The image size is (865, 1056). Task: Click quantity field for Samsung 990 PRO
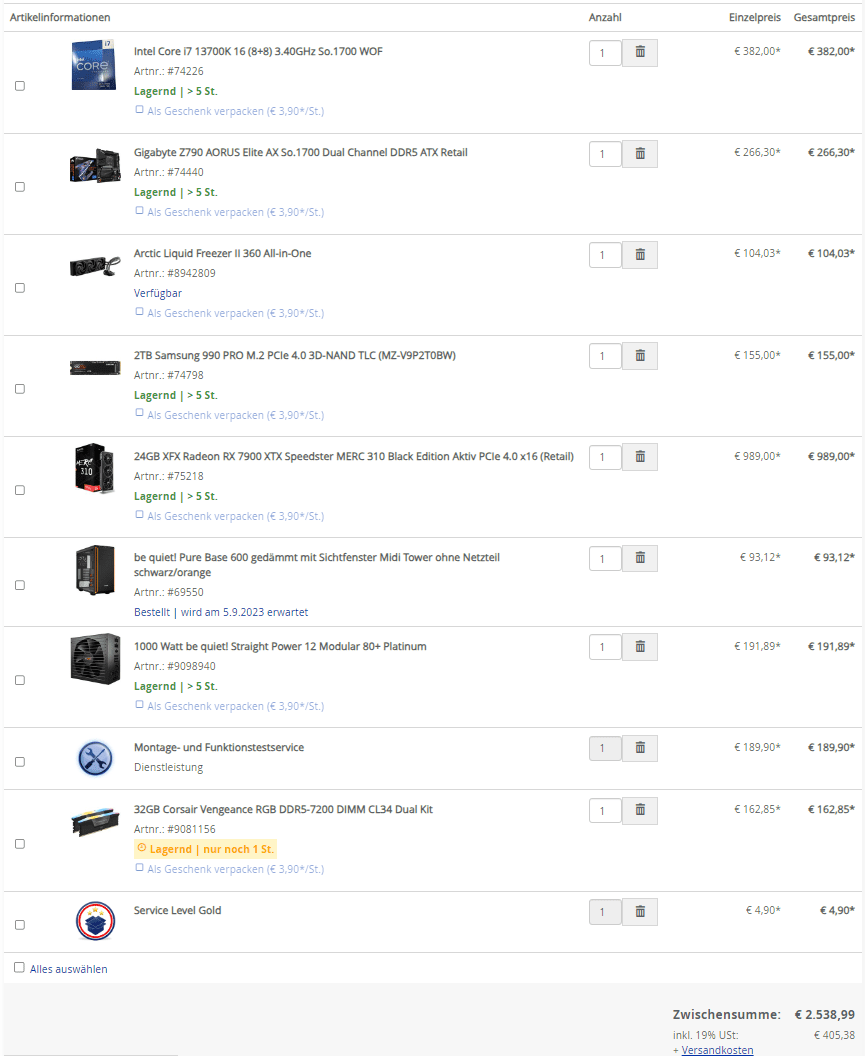605,356
